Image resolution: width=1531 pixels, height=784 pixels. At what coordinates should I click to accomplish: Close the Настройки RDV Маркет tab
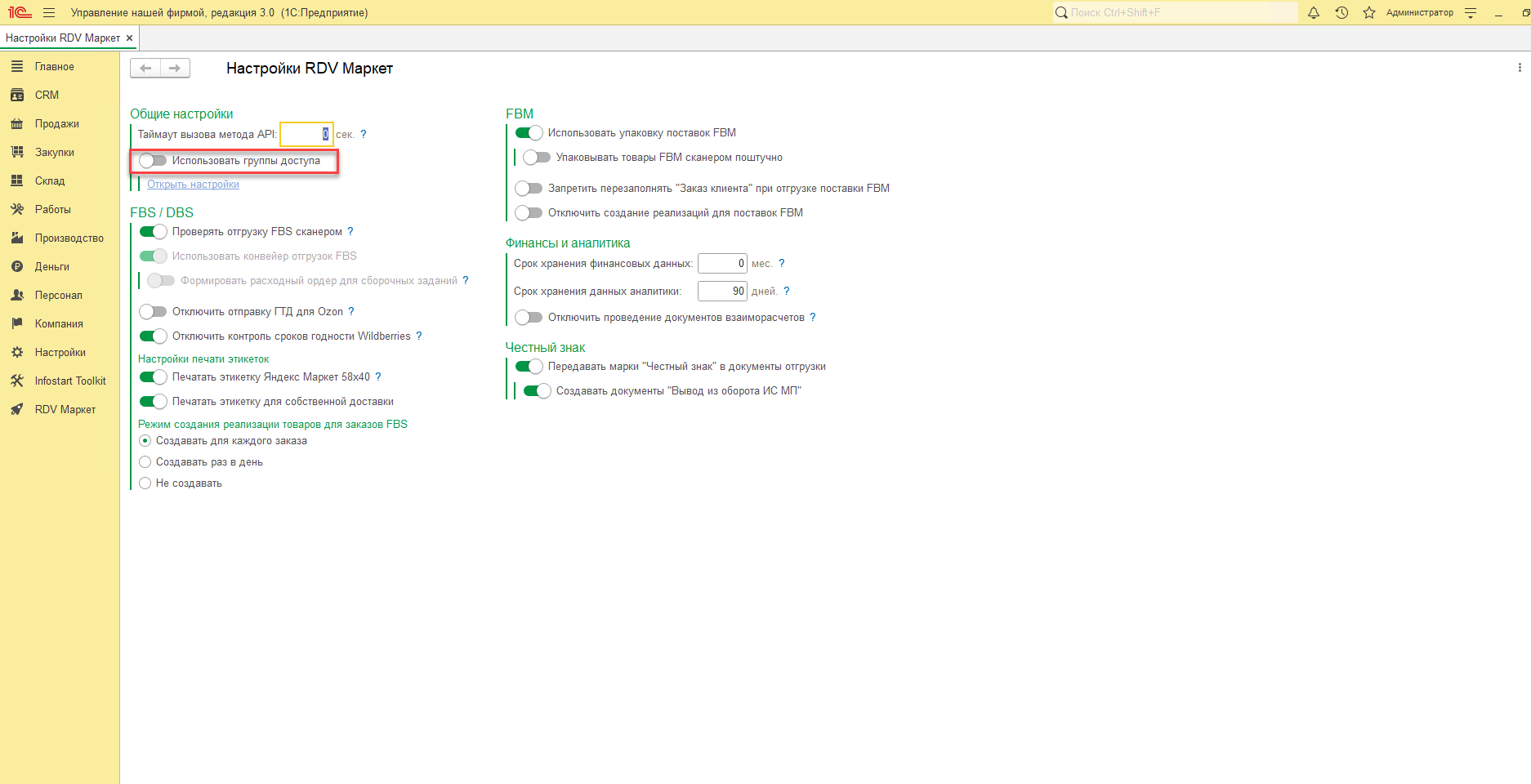(129, 38)
